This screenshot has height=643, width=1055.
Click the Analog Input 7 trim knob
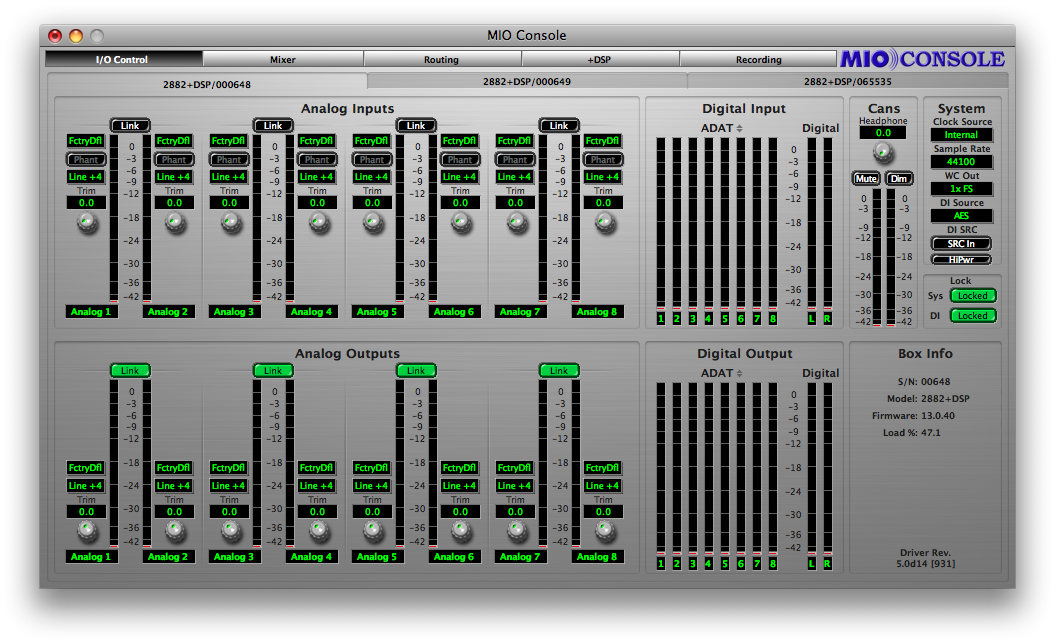pyautogui.click(x=516, y=223)
